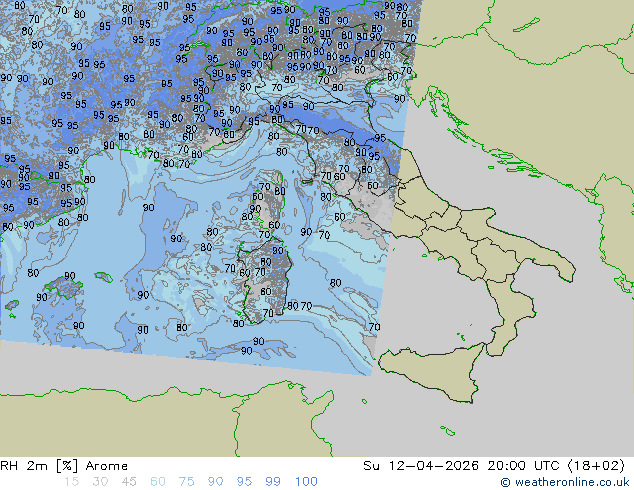Screen dimensions: 634x490
Task: Select the legend value 30
Action: [x=100, y=482]
